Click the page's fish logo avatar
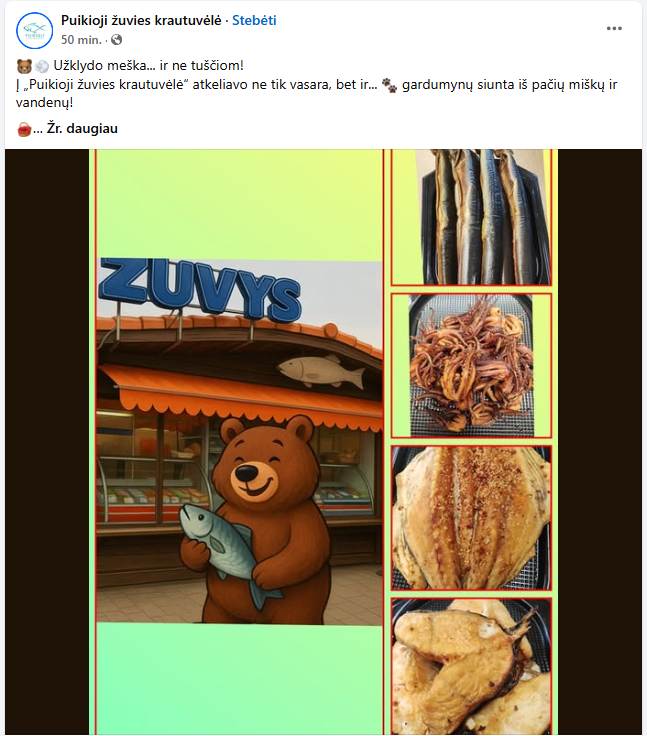The width and height of the screenshot is (647, 736). (x=34, y=31)
